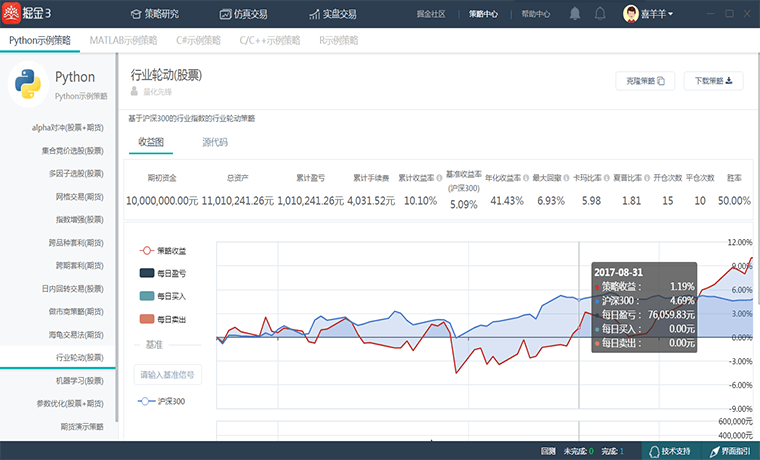This screenshot has height=460, width=760.
Task: Click 回测 in status bar
Action: click(548, 451)
